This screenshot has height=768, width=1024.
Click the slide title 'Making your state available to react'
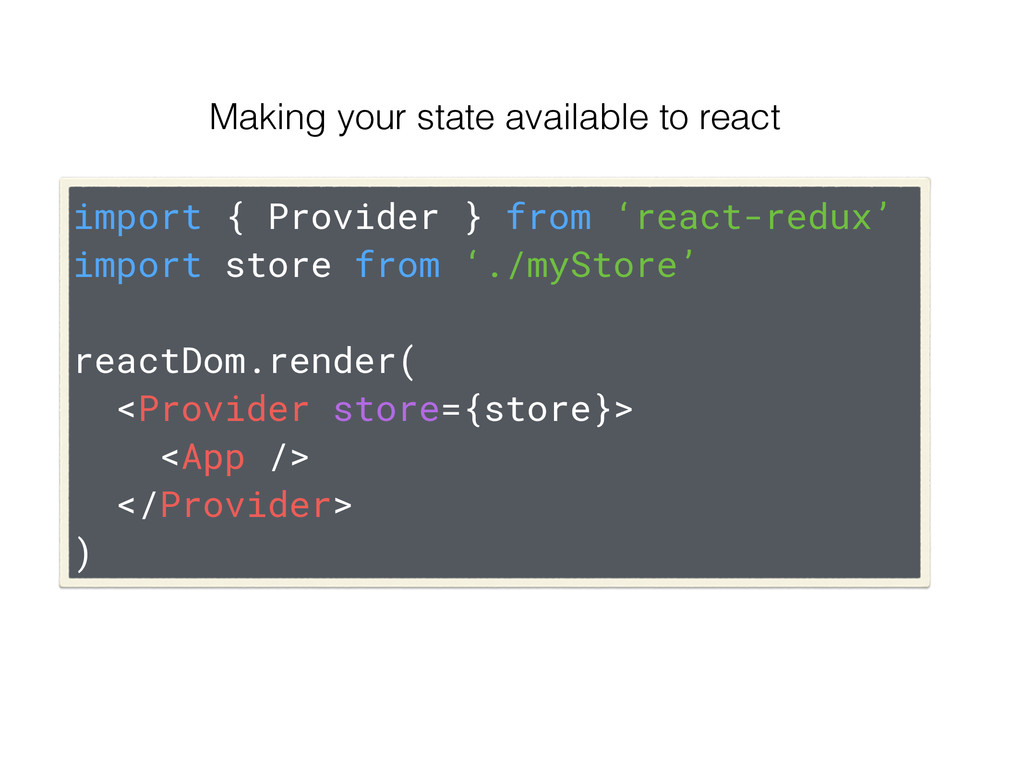(x=494, y=118)
